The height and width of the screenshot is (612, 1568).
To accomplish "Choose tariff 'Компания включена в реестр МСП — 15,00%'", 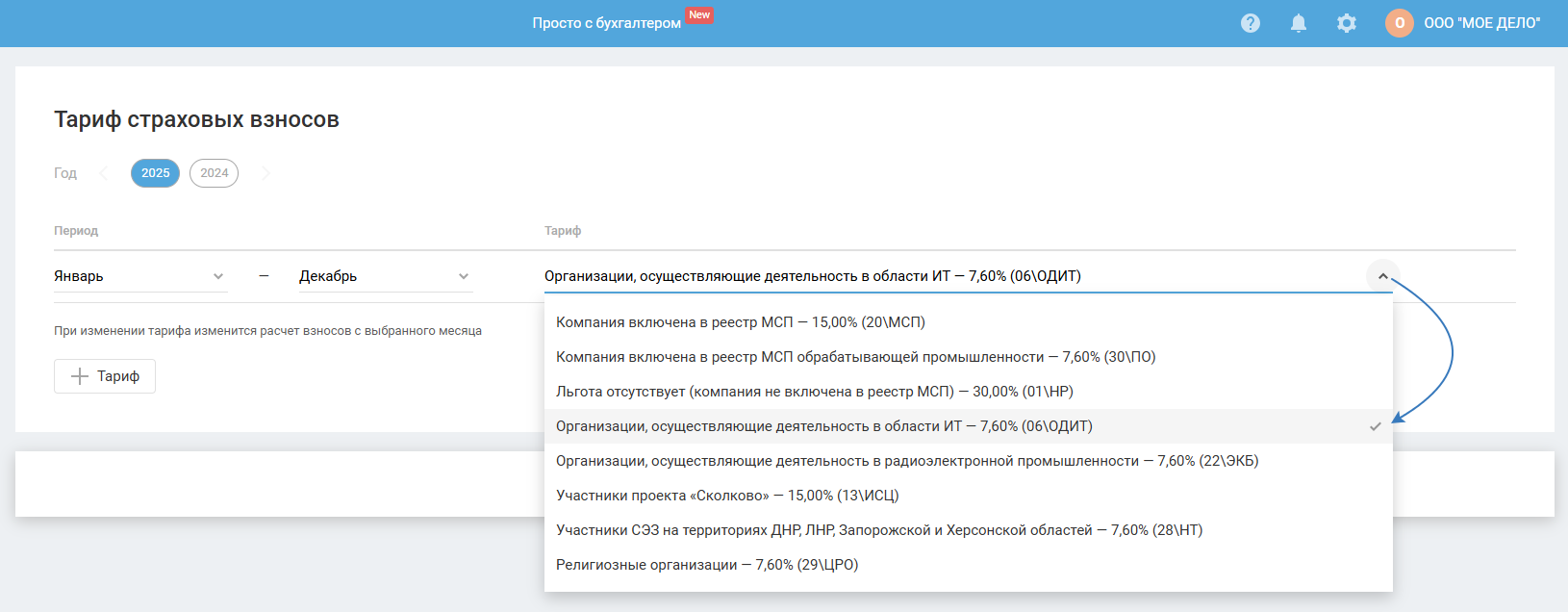I will [741, 322].
